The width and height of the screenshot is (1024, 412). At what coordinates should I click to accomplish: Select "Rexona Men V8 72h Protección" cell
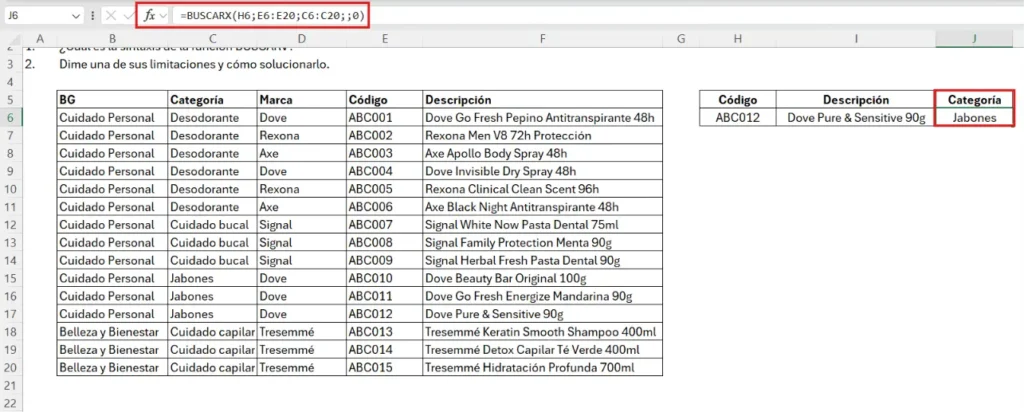(x=543, y=136)
